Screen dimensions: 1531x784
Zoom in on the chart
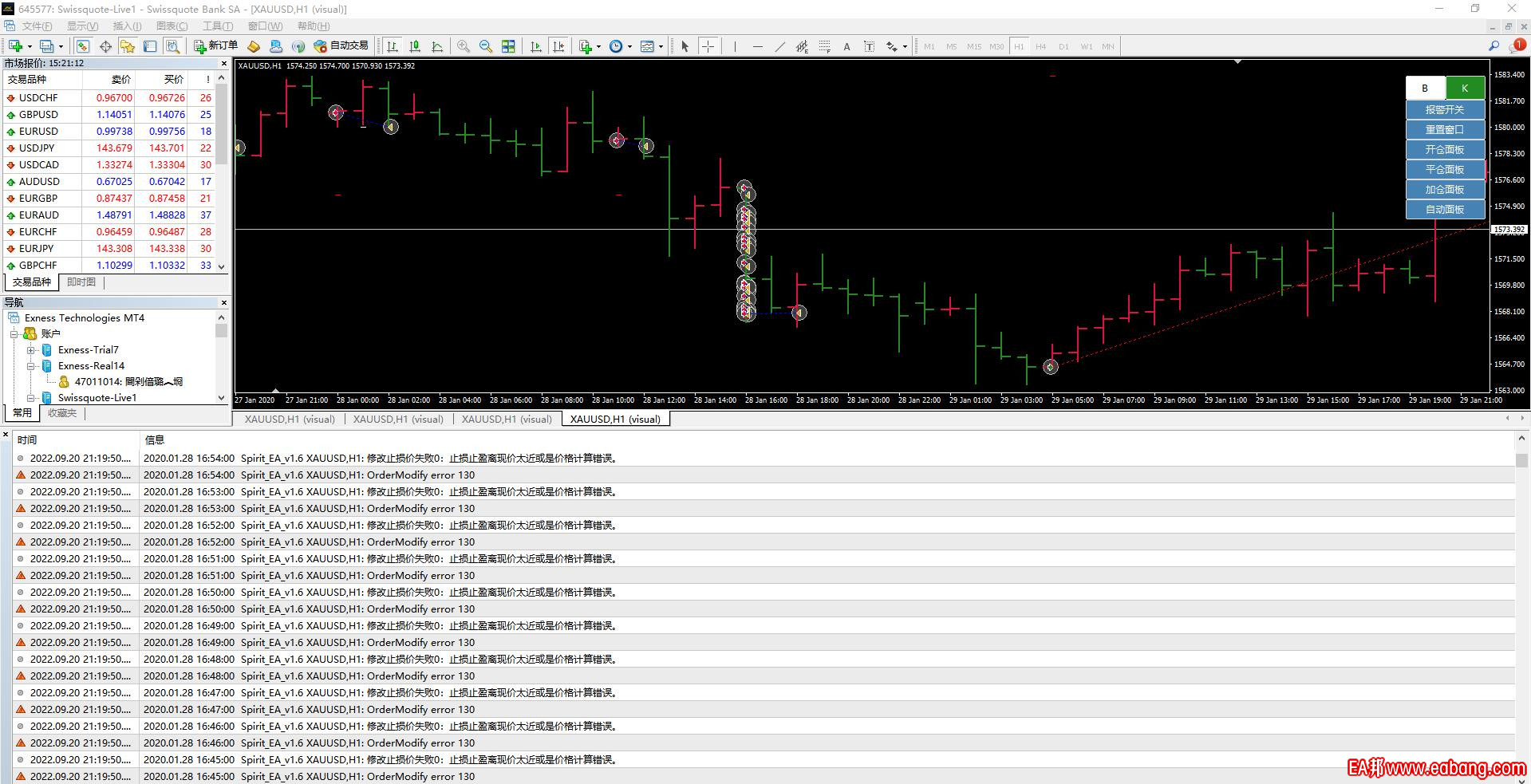(464, 46)
